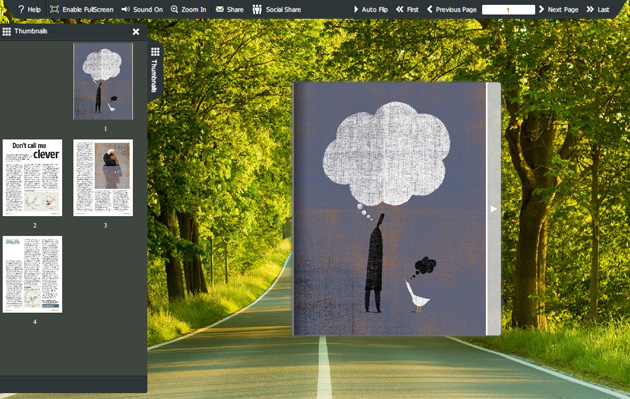Viewport: 630px width, 399px height.
Task: Toggle the Sound On speaker icon
Action: pos(126,9)
